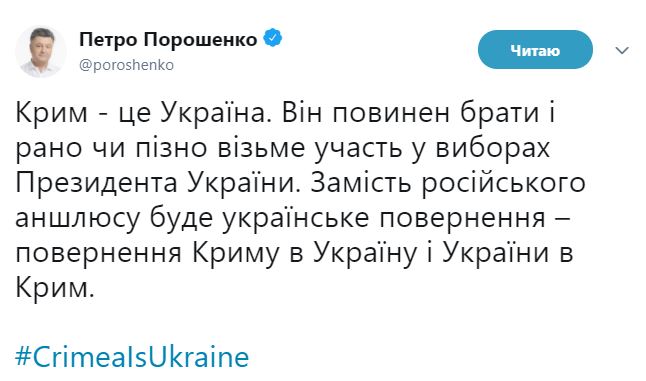
Task: Open the #CrimeaIsUkraine hashtag
Action: [x=132, y=357]
